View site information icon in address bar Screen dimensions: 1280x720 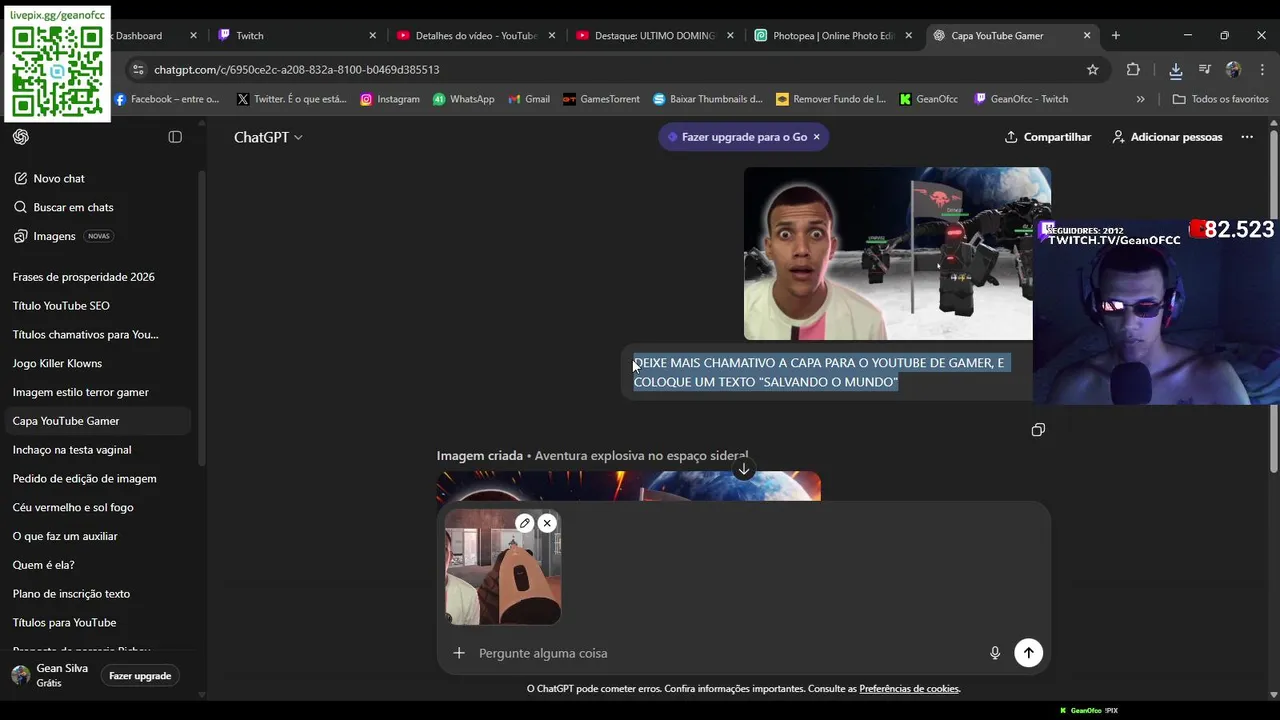[137, 70]
